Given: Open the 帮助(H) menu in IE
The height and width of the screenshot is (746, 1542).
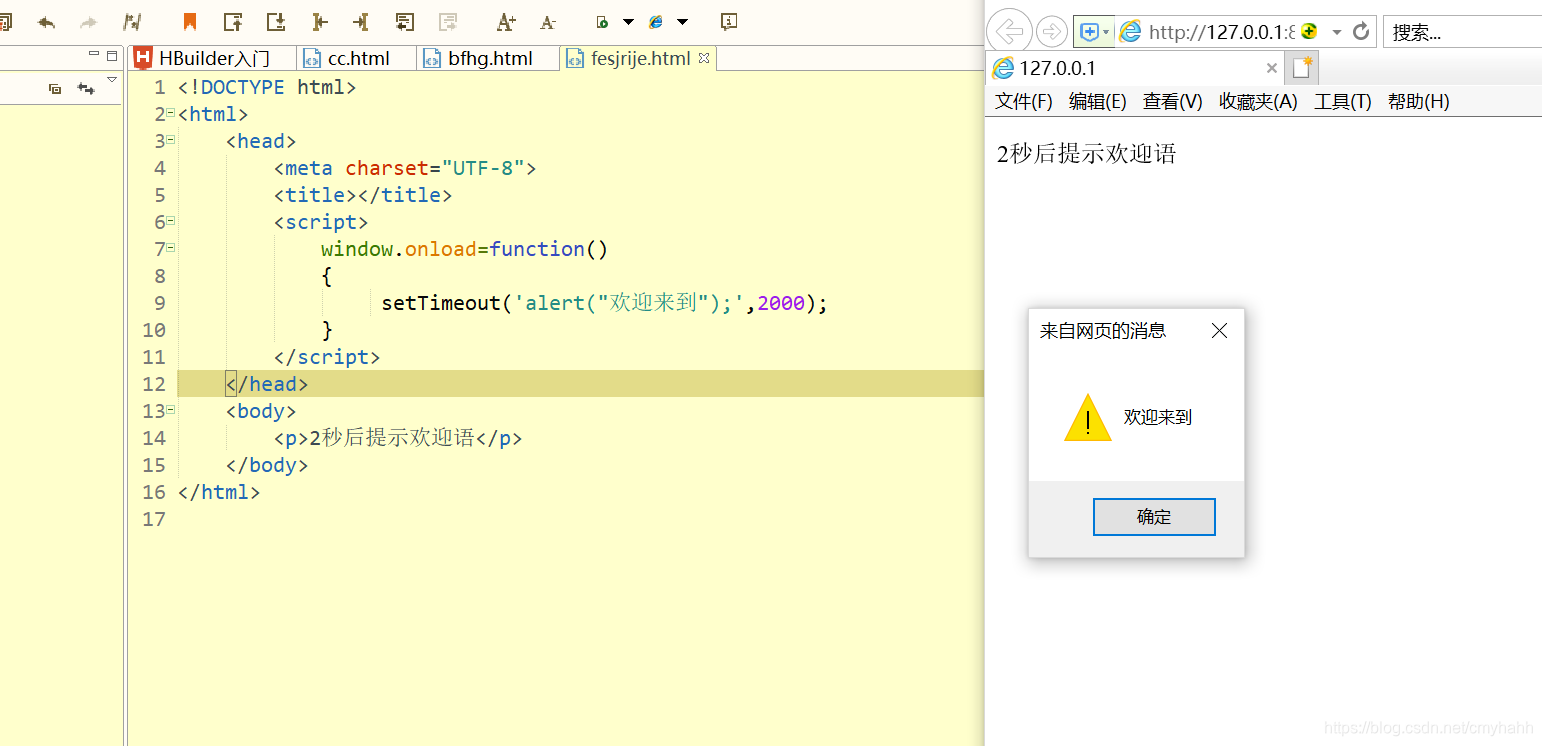Looking at the screenshot, I should point(1418,101).
